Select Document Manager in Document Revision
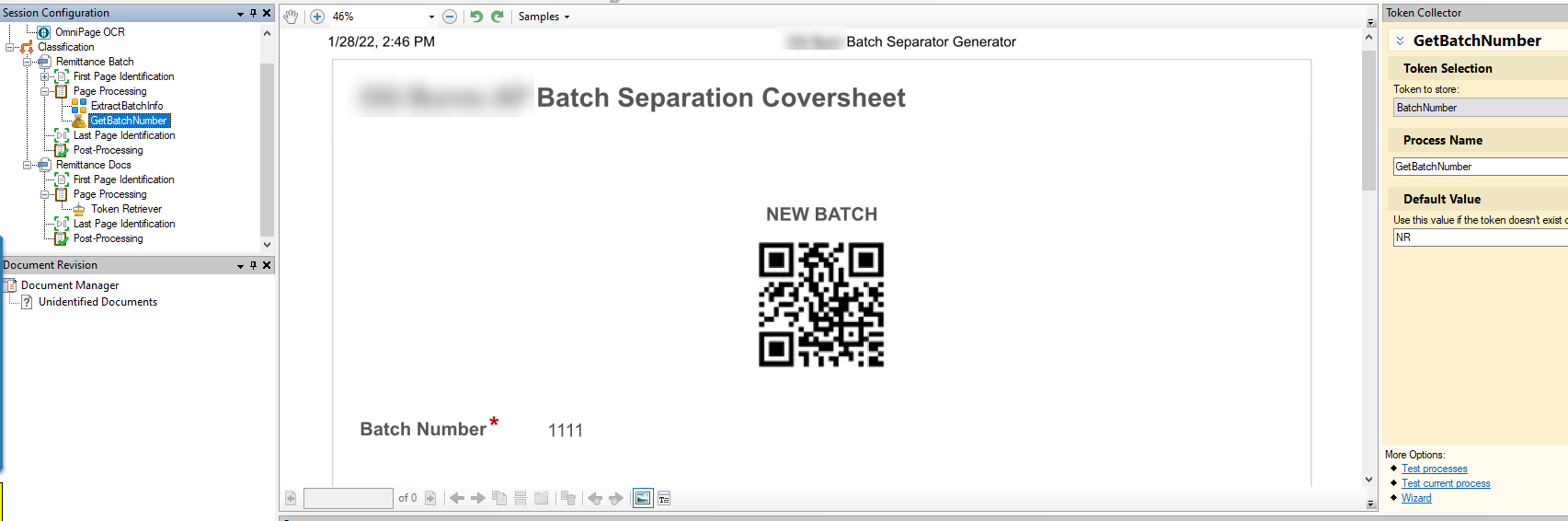Screen dimensions: 1568x521 coord(70,285)
